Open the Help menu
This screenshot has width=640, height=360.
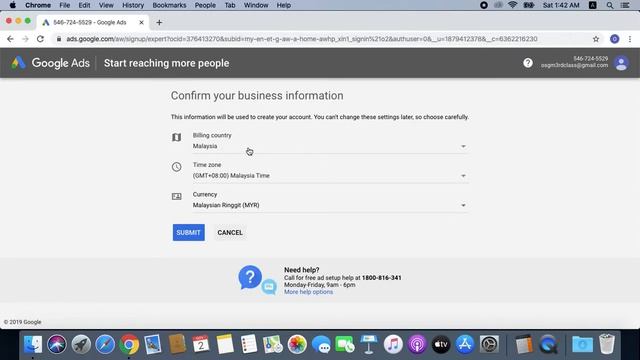click(x=284, y=5)
